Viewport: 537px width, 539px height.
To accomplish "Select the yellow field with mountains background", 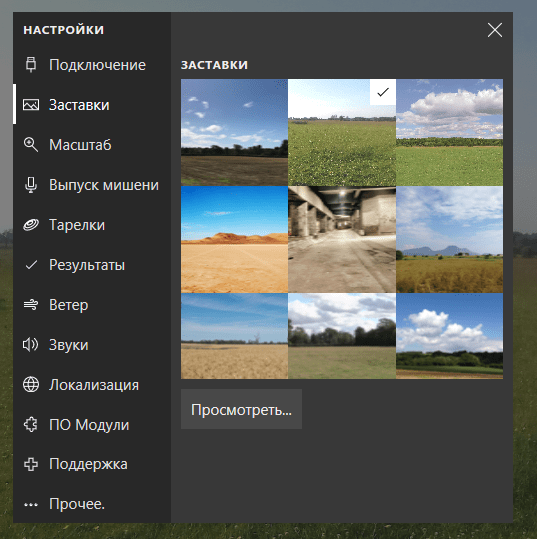I will (449, 239).
